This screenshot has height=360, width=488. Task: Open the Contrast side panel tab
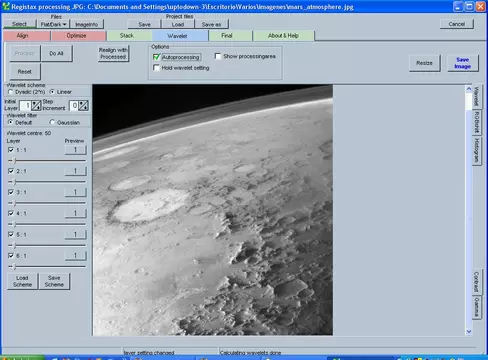coord(476,282)
